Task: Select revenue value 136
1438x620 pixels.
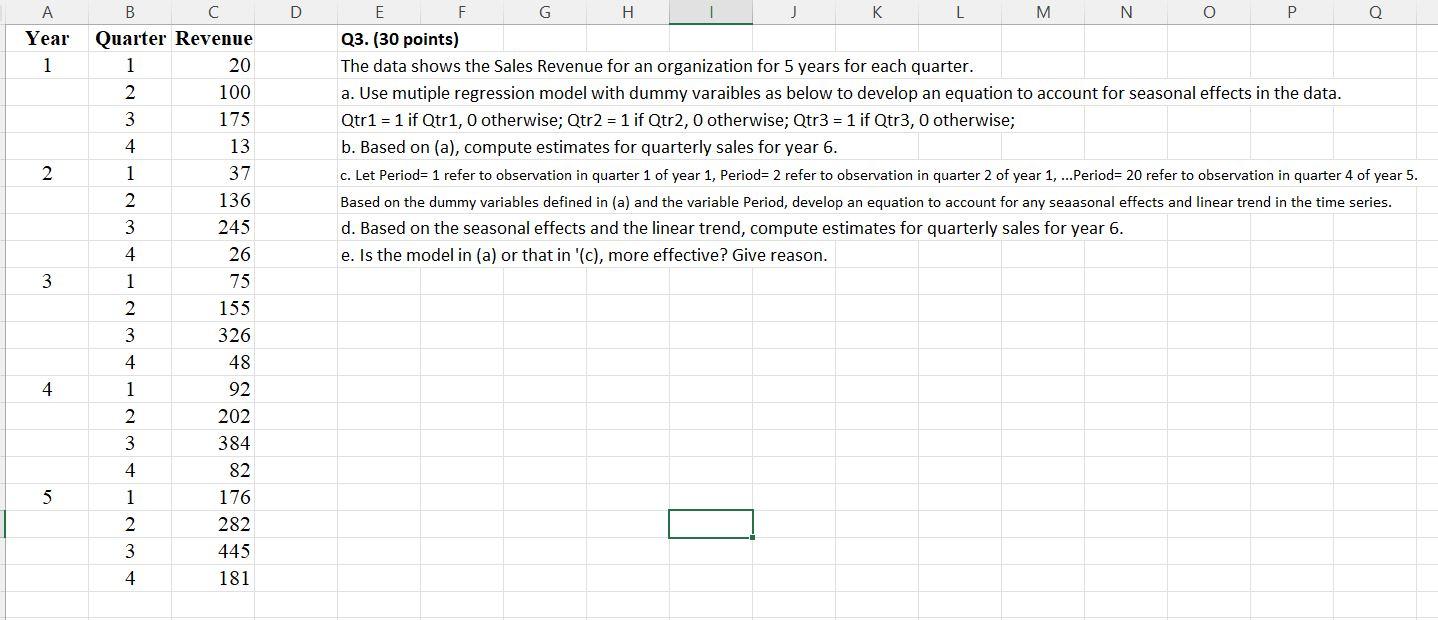Action: [x=213, y=200]
